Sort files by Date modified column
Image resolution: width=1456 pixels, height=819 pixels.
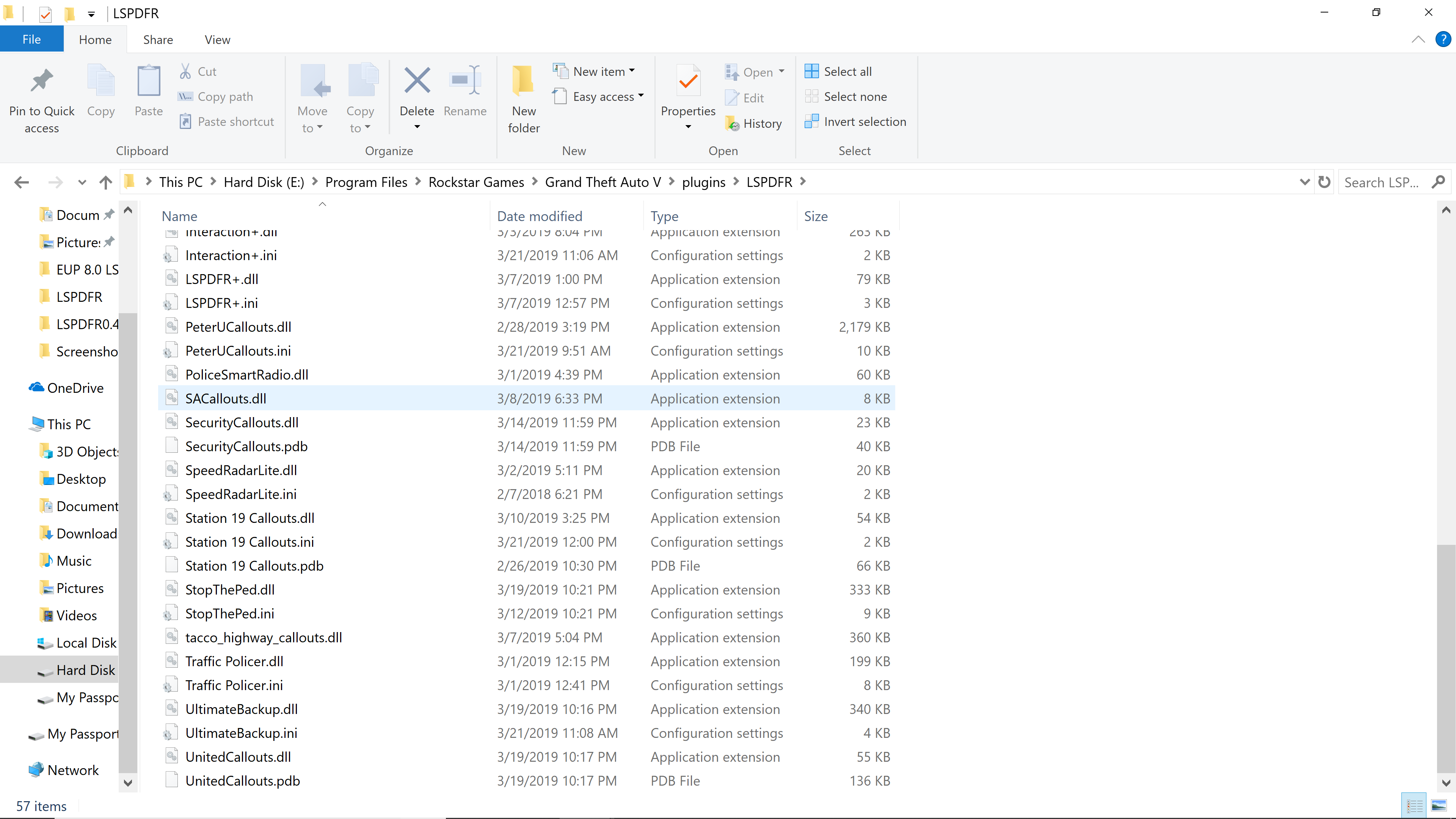539,216
